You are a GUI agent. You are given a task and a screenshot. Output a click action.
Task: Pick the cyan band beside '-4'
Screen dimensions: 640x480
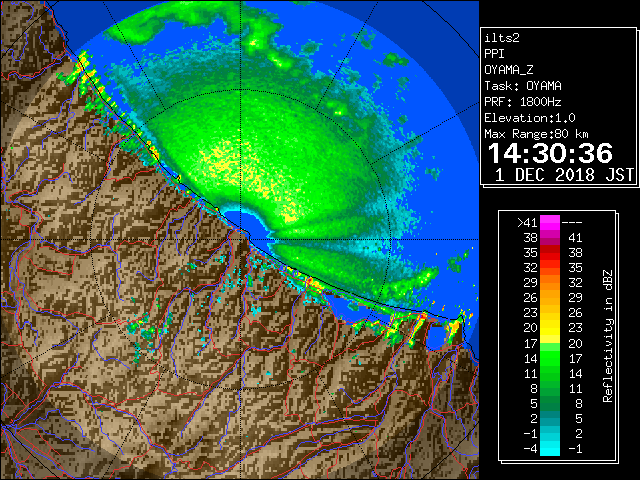[x=550, y=448]
